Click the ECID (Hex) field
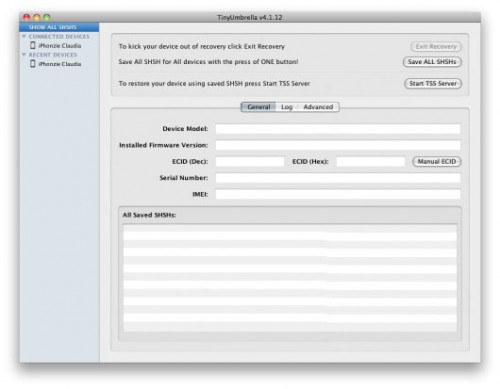 pyautogui.click(x=370, y=162)
